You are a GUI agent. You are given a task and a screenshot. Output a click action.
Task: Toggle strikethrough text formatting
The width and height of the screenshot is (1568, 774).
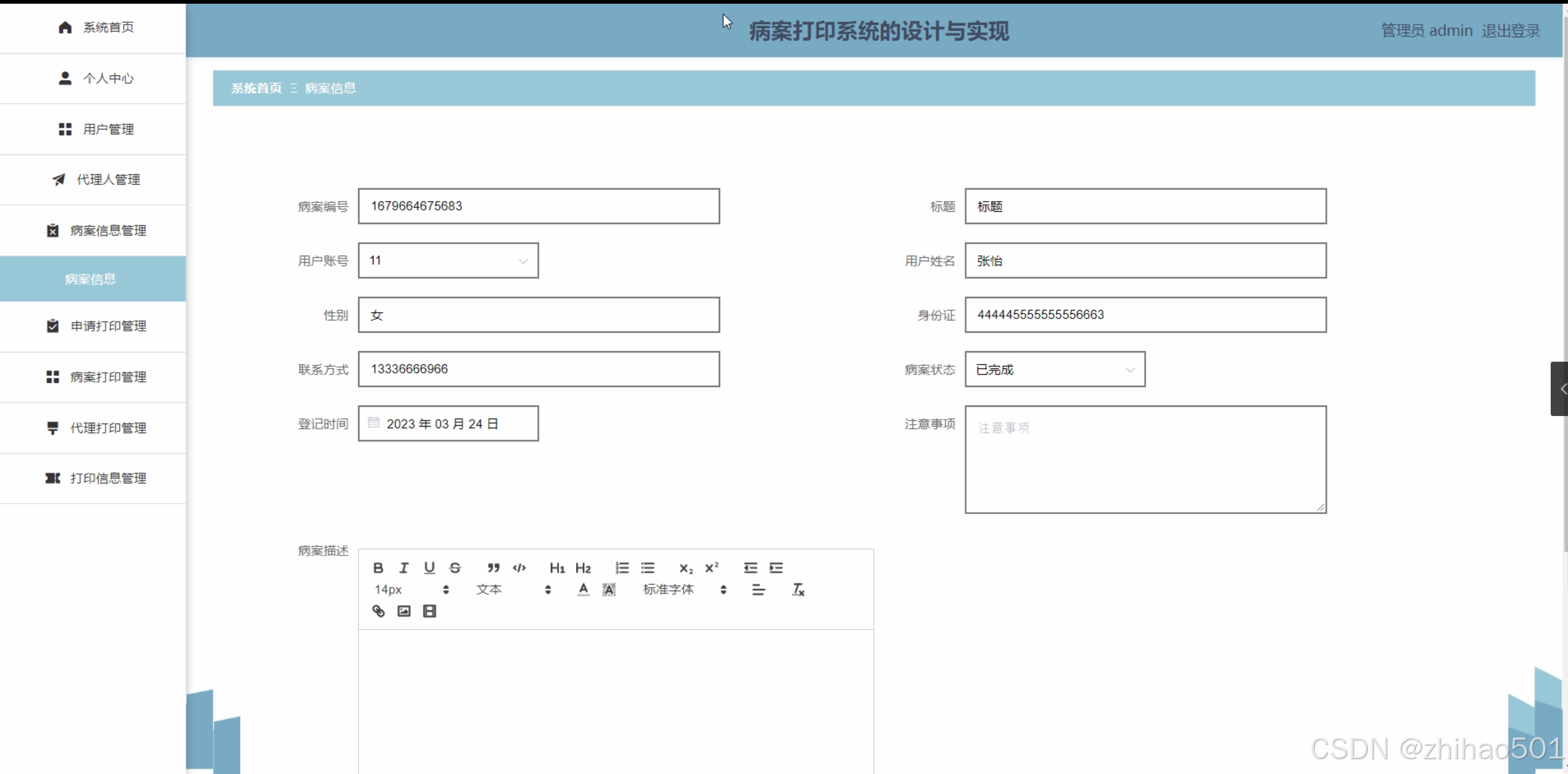click(x=455, y=568)
